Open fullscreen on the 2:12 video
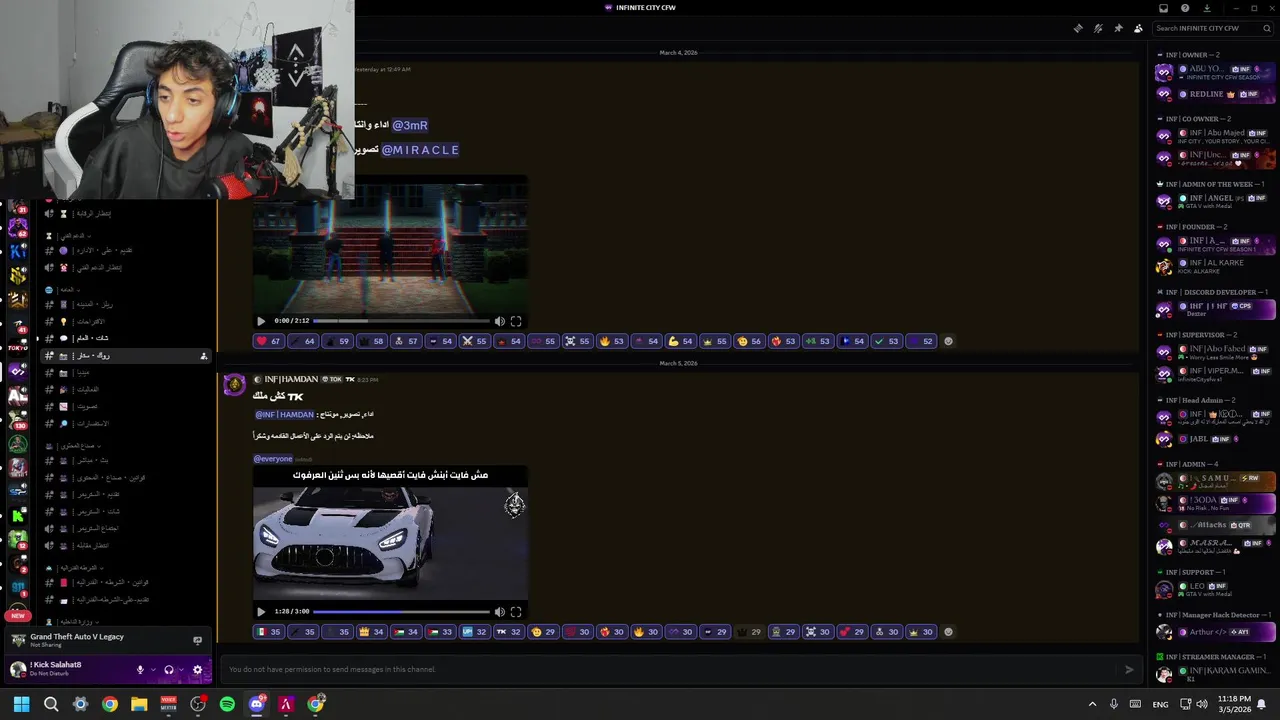 516,321
